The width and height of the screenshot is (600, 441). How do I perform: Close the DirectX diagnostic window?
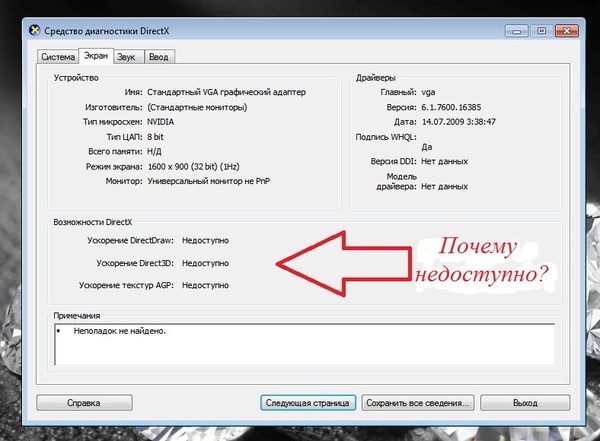[567, 31]
